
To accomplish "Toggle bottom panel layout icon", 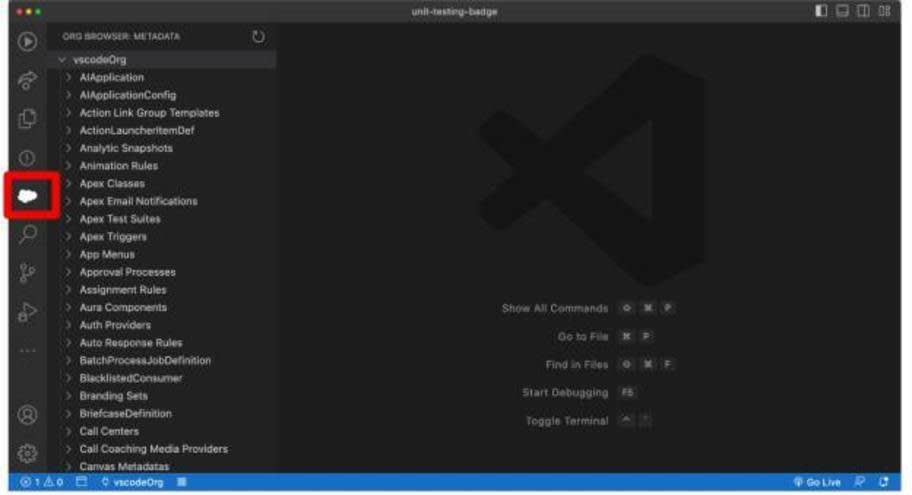I will [x=842, y=11].
